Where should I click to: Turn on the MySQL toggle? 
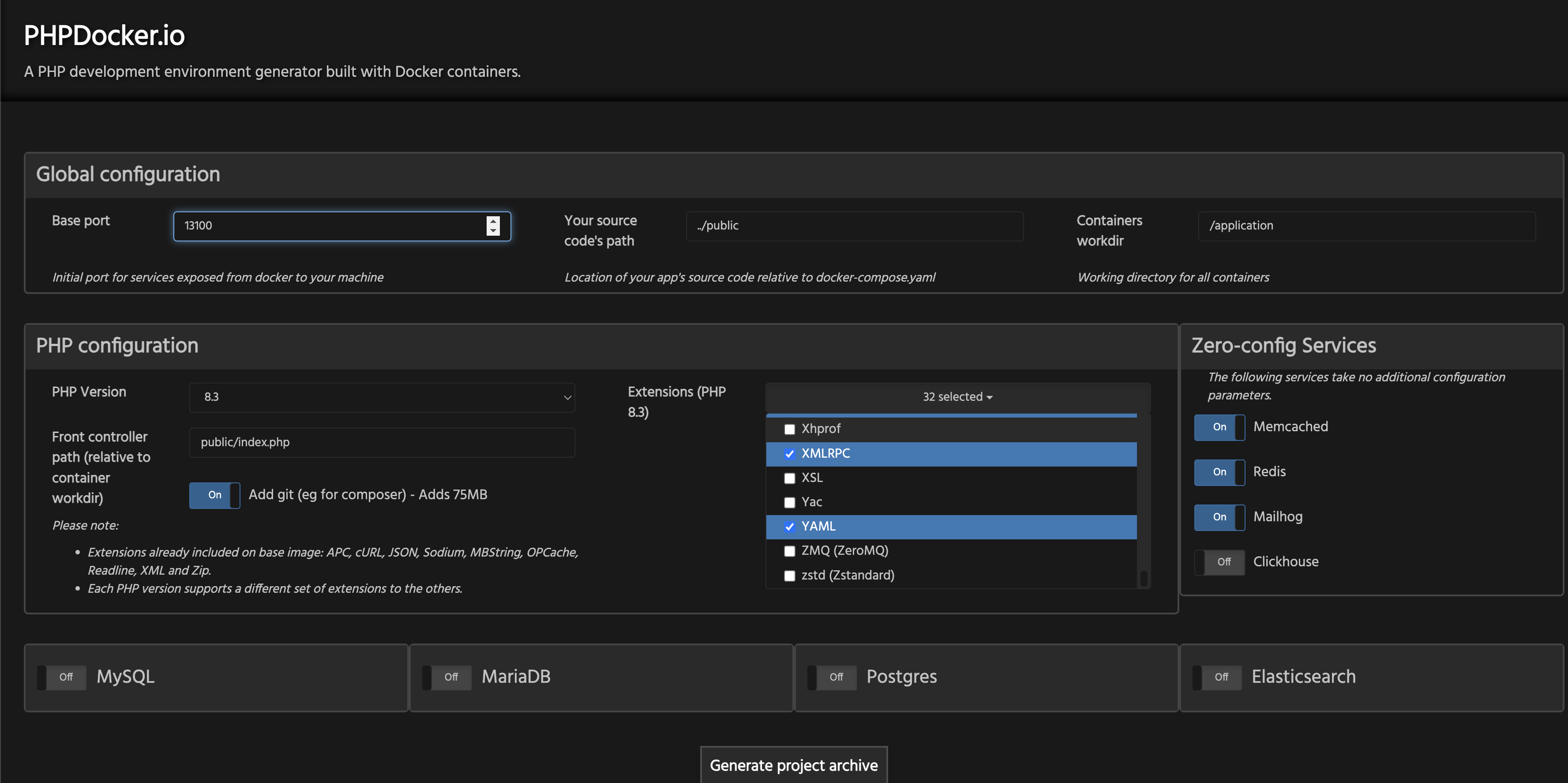(x=62, y=677)
